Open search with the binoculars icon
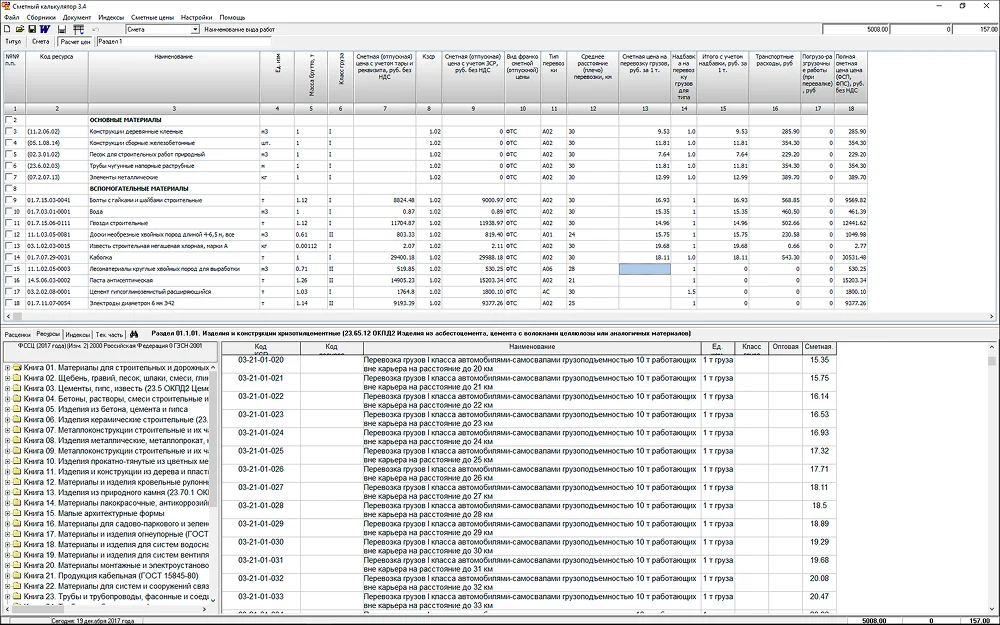Image resolution: width=1000 pixels, height=625 pixels. tap(134, 334)
